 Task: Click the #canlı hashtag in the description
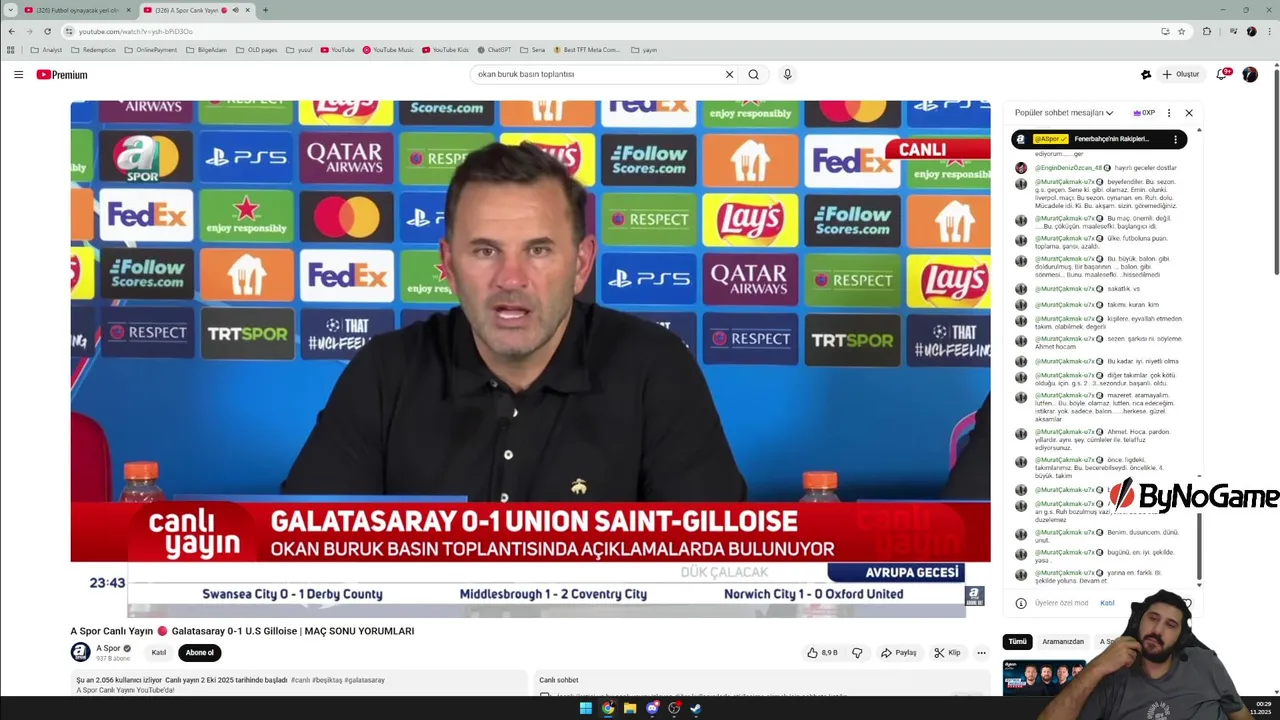point(302,680)
